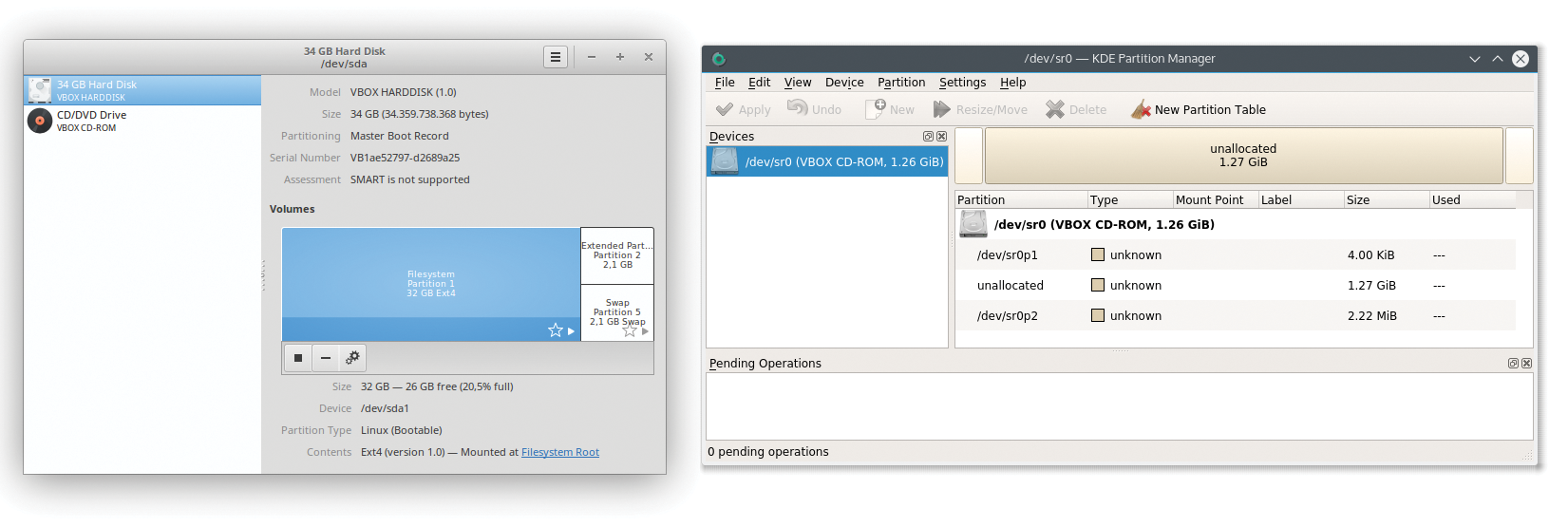Click the hard disk icon in Disks sidebar

(40, 90)
